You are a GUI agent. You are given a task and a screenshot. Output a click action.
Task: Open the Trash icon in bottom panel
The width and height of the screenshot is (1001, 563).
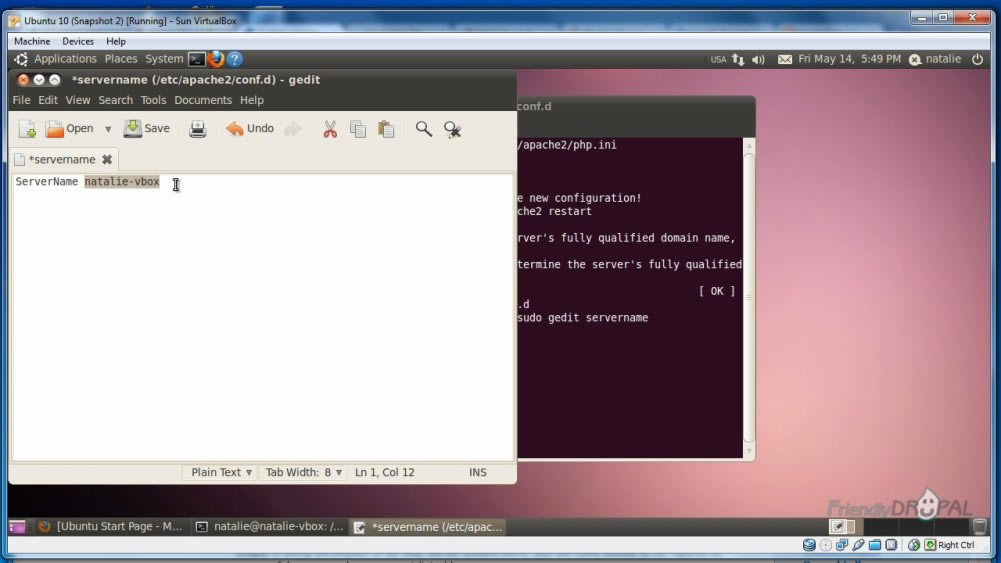point(979,527)
